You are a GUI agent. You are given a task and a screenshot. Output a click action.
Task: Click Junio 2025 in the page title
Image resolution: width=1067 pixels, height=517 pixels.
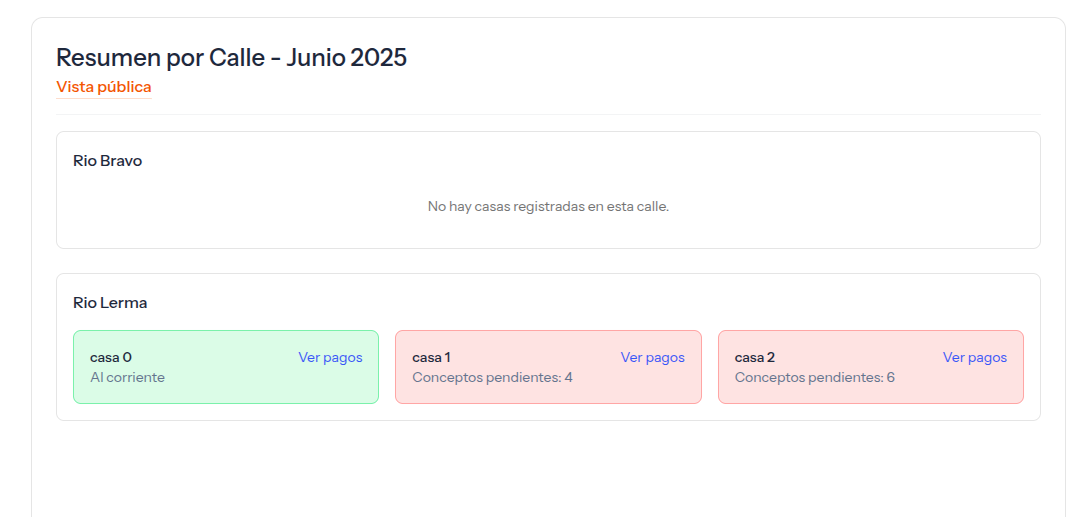[x=346, y=58]
